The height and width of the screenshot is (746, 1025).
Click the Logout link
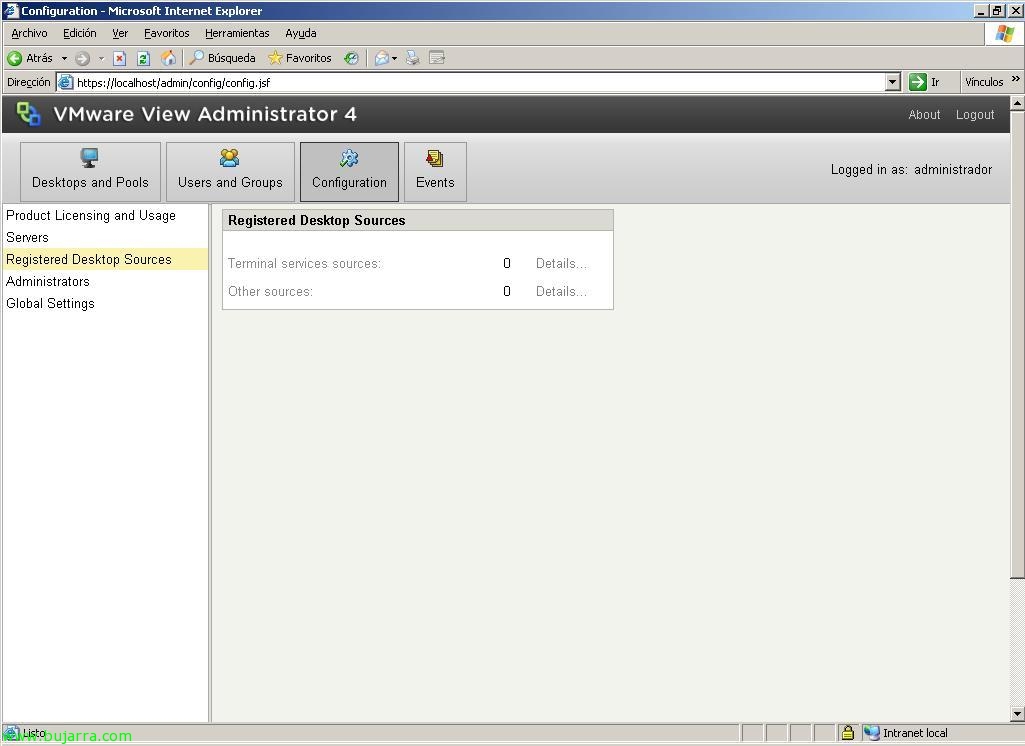(x=975, y=114)
